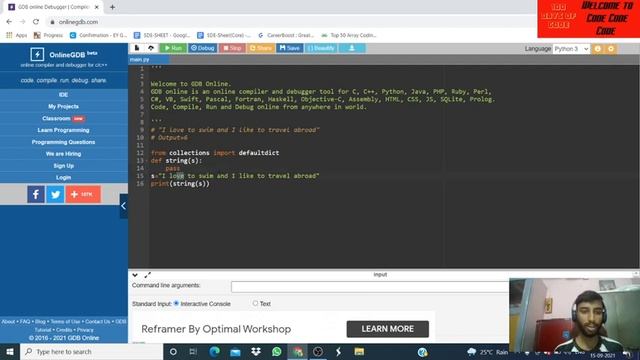Click the LEARN MORE ad button

(x=388, y=329)
